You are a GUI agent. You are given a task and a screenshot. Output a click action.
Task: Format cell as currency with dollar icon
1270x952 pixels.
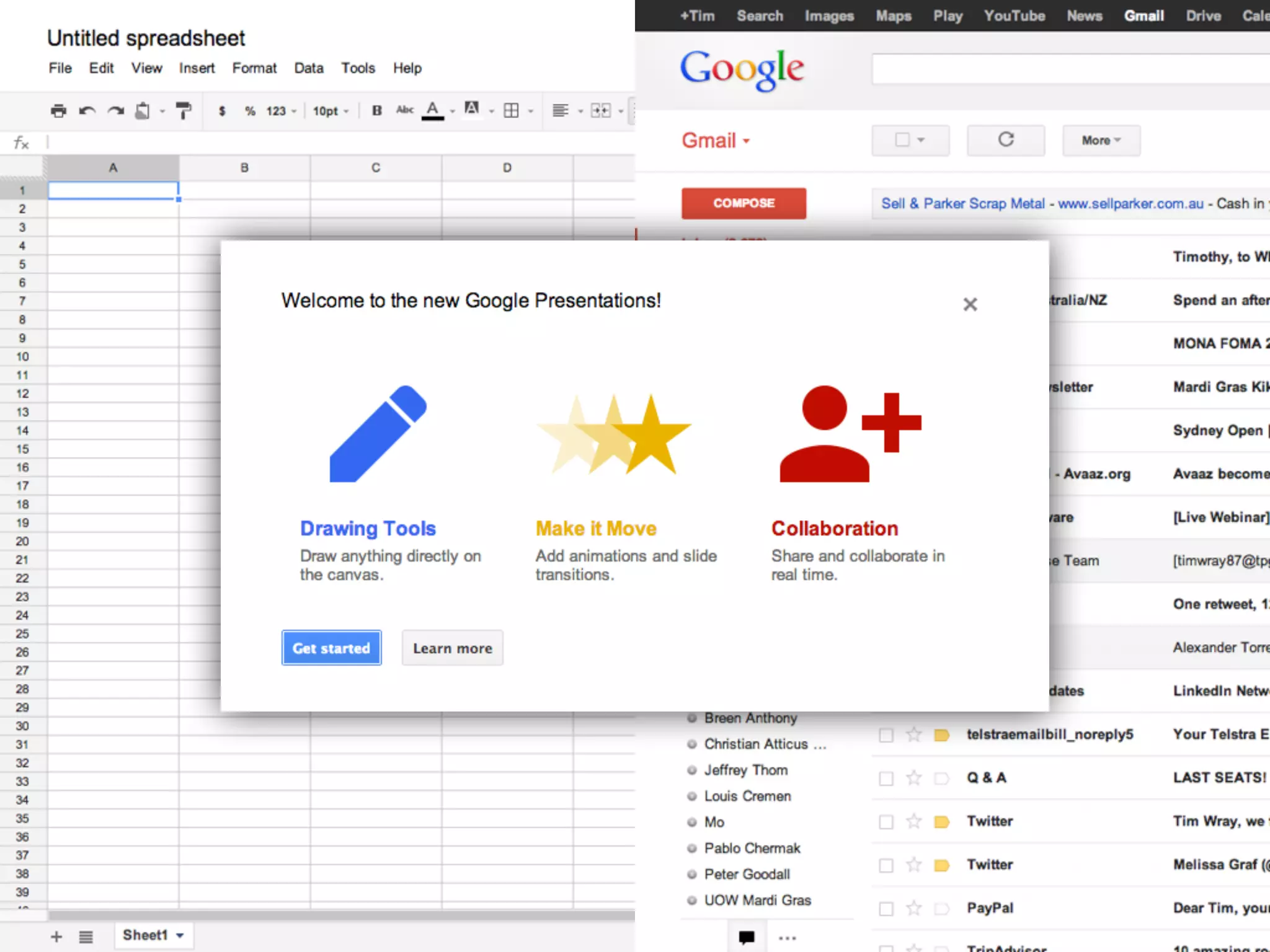[222, 111]
